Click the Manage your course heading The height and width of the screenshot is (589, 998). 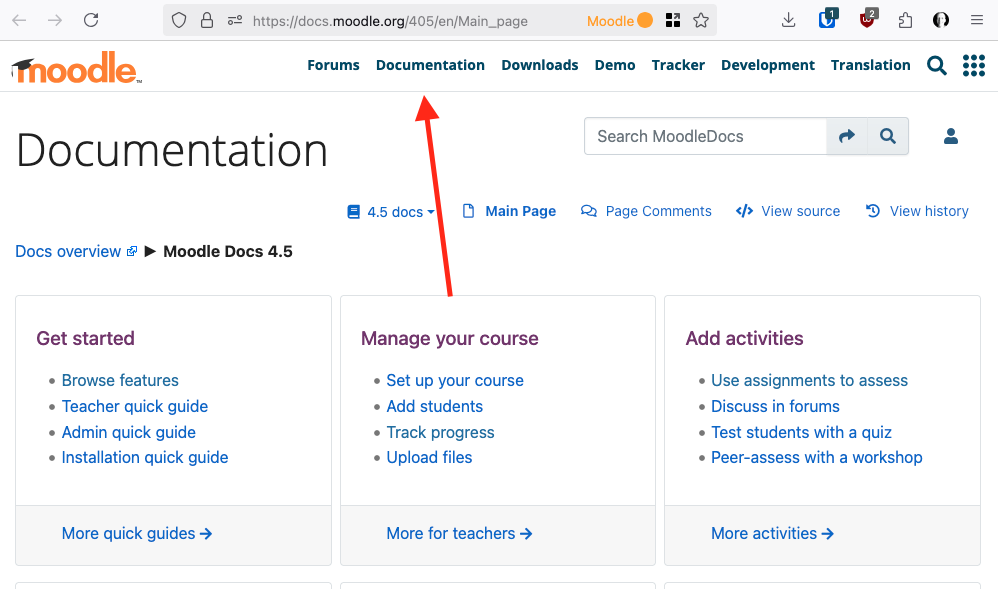tap(450, 338)
